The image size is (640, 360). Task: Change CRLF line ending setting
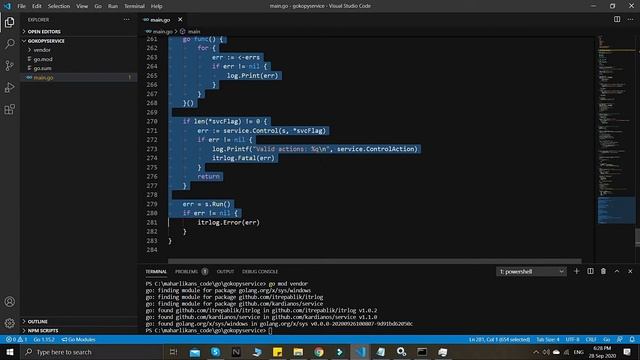591,340
